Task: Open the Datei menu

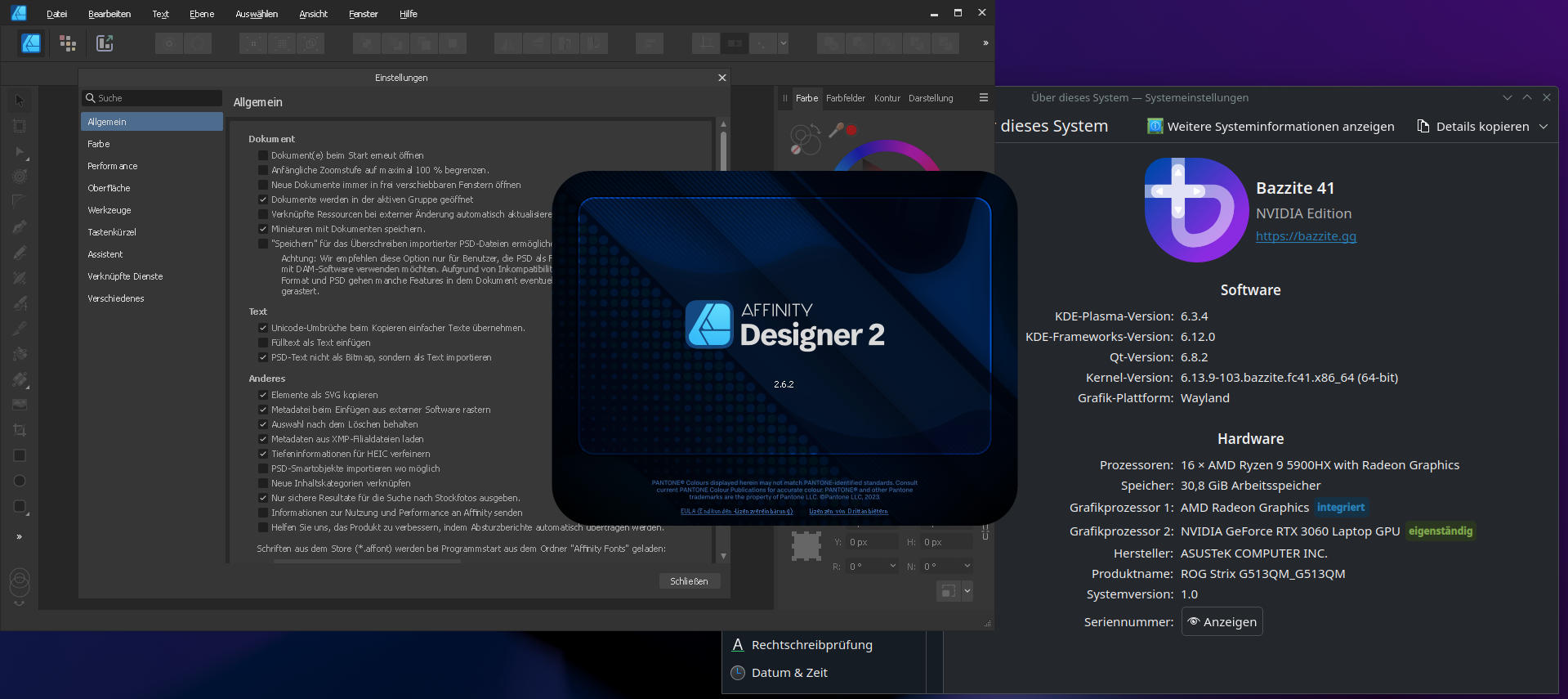Action: 57,14
